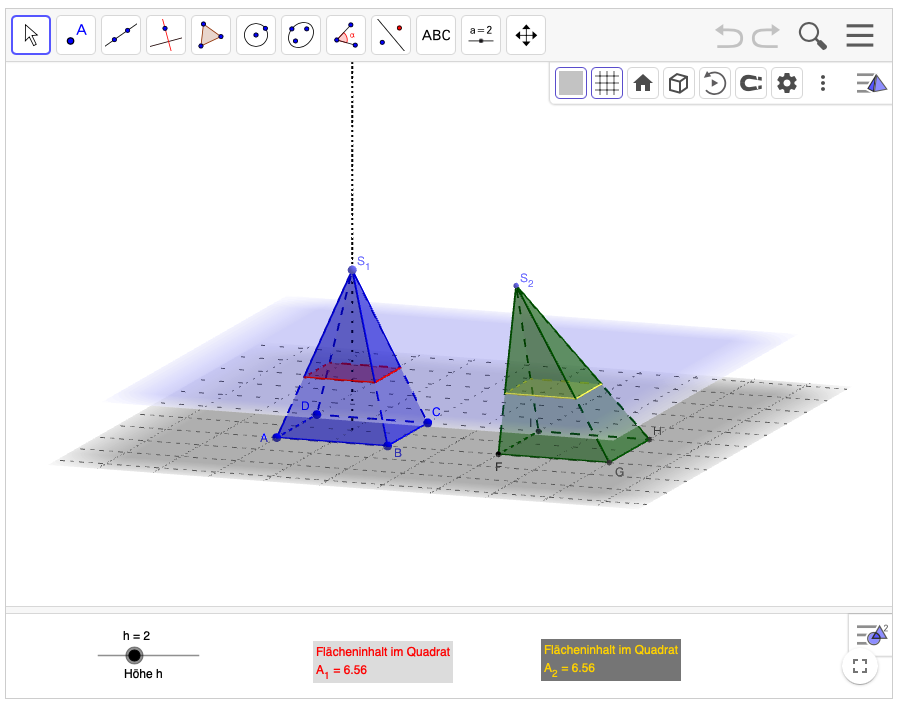The image size is (899, 707).
Task: Select the Circle with Center tool
Action: 256,35
